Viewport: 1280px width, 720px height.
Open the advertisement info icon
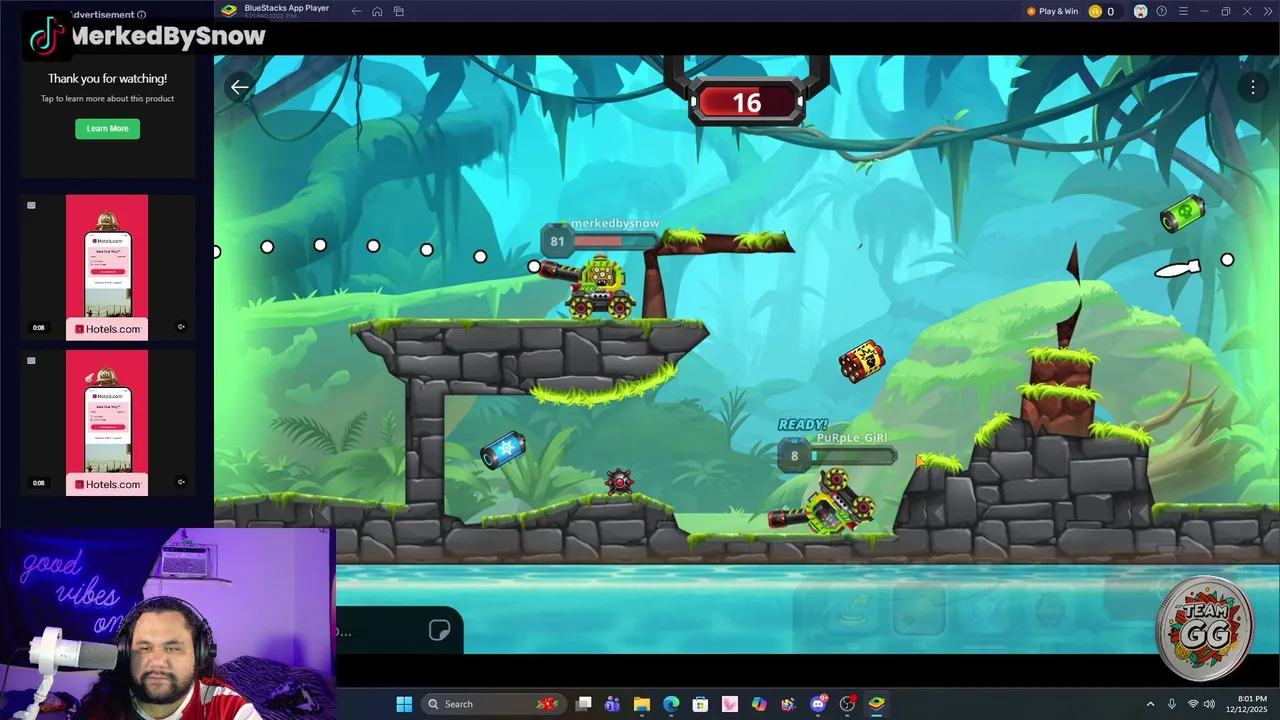coord(141,15)
